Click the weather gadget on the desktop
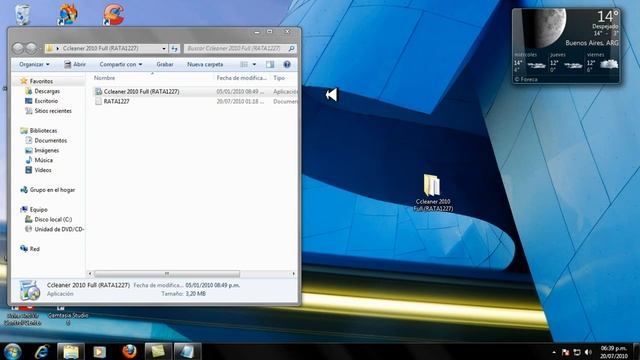This screenshot has width=640, height=360. pyautogui.click(x=566, y=46)
